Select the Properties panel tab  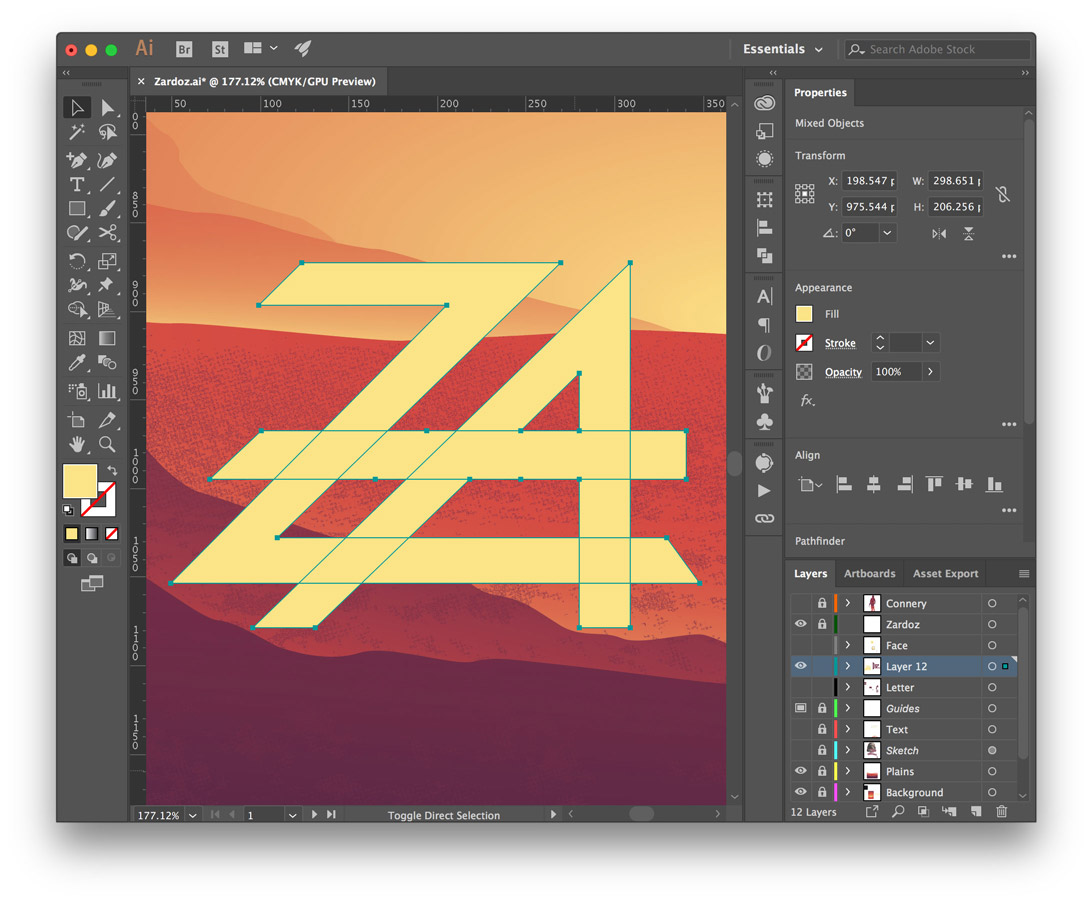pos(820,93)
